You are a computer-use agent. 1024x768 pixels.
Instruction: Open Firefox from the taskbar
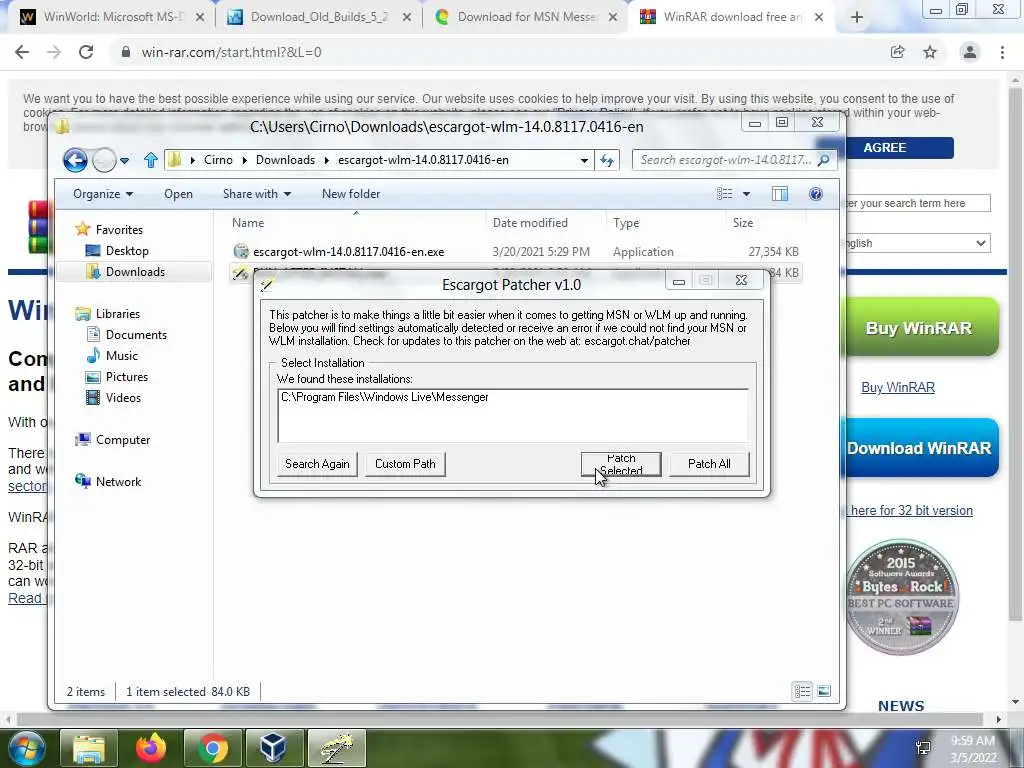pyautogui.click(x=151, y=748)
